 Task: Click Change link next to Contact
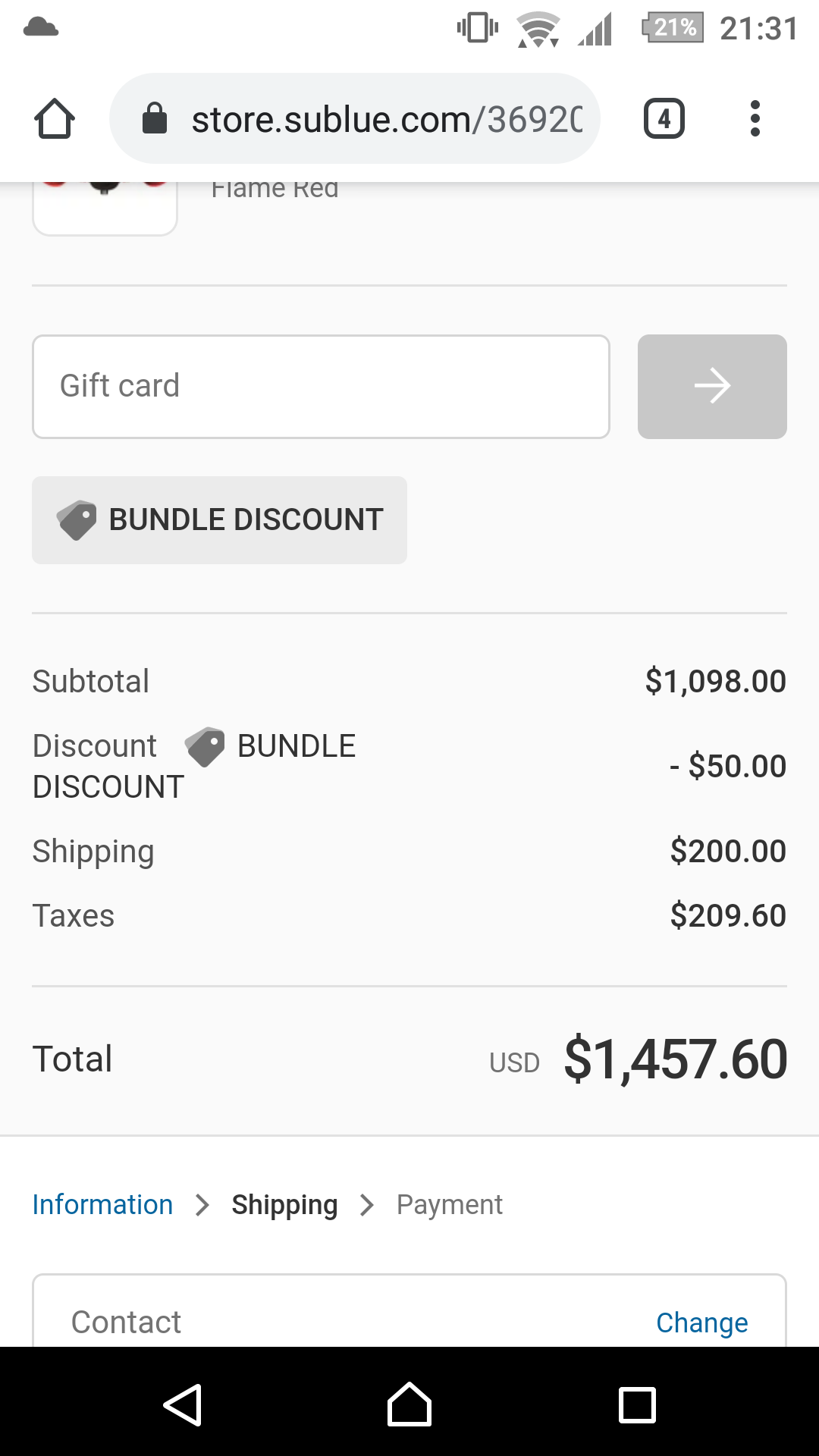click(701, 1323)
